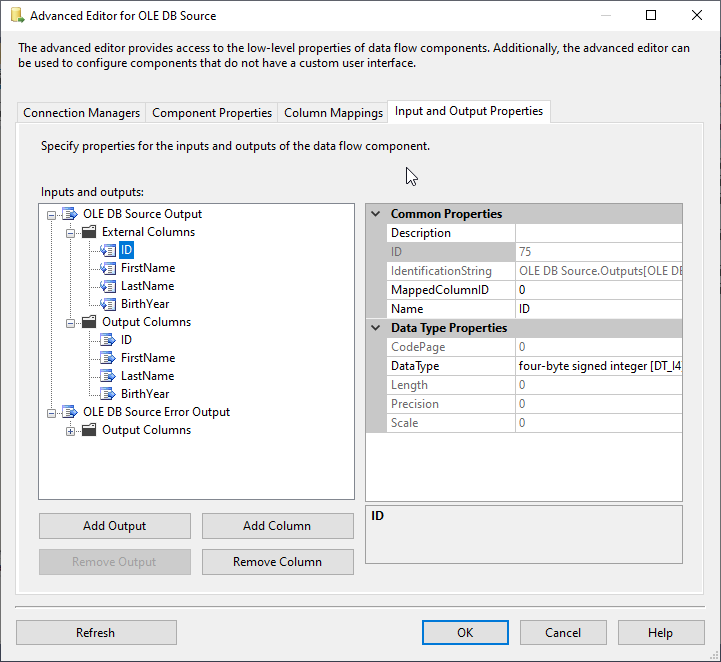721x662 pixels.
Task: Collapse the External Columns node
Action: [x=71, y=232]
